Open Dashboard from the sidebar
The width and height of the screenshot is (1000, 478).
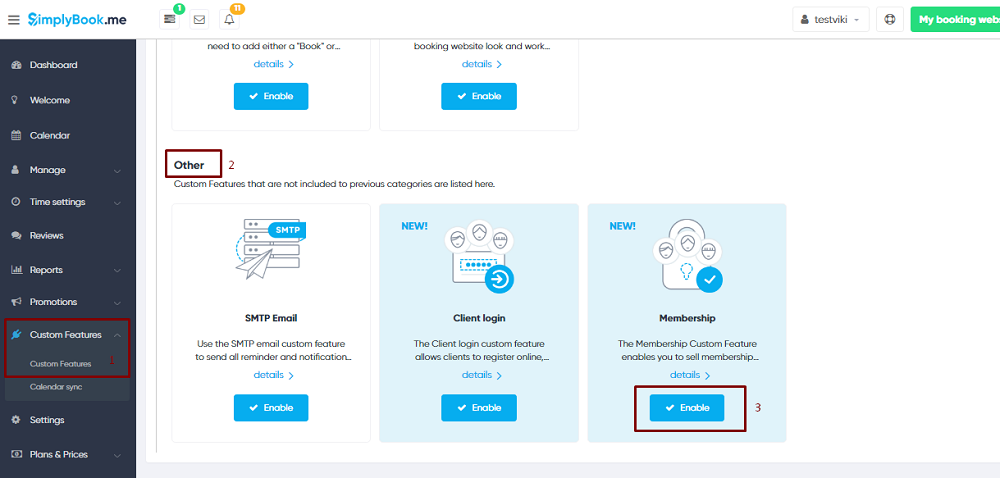53,65
